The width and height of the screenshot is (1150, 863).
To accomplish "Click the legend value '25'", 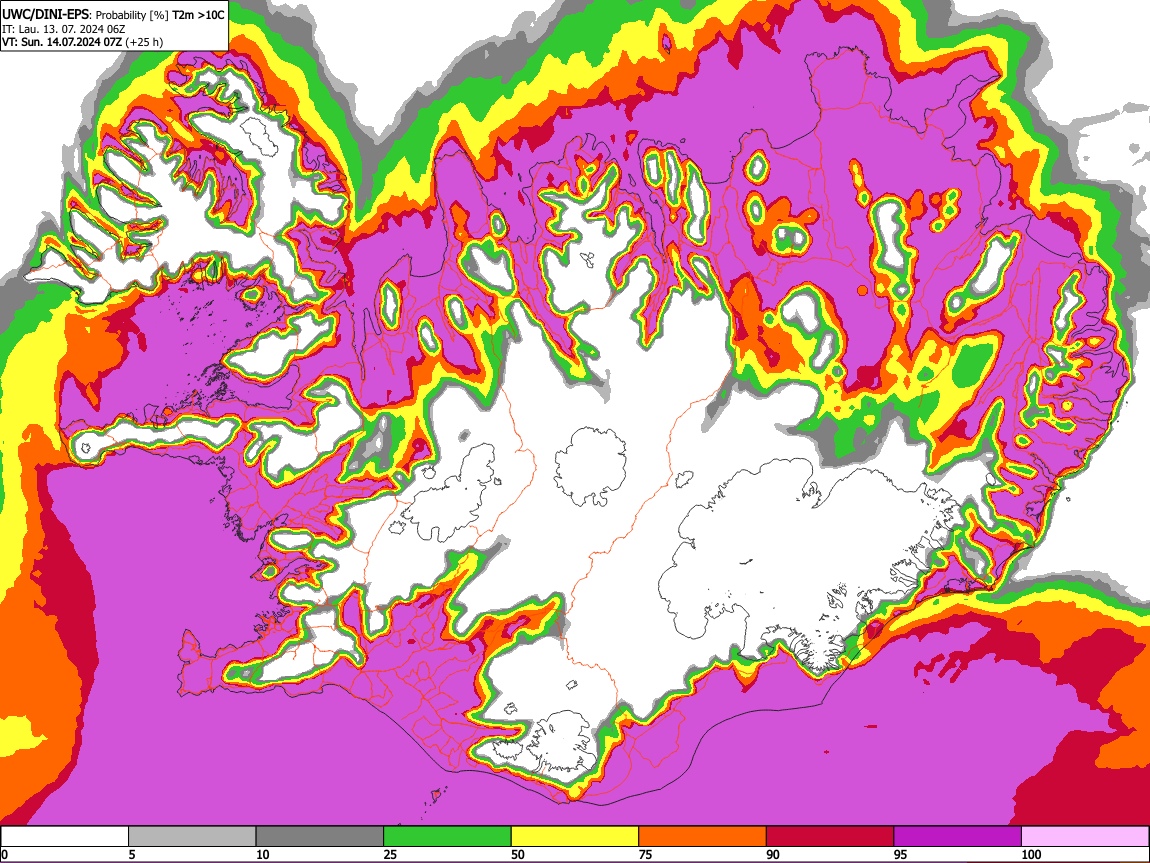I will (x=390, y=854).
